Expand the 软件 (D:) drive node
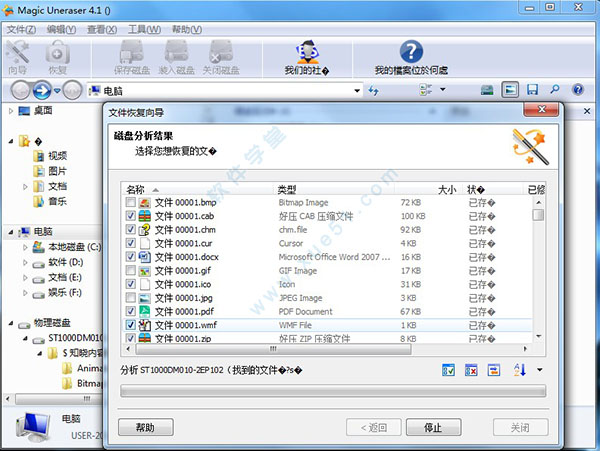Image resolution: width=600 pixels, height=451 pixels. (x=25, y=262)
